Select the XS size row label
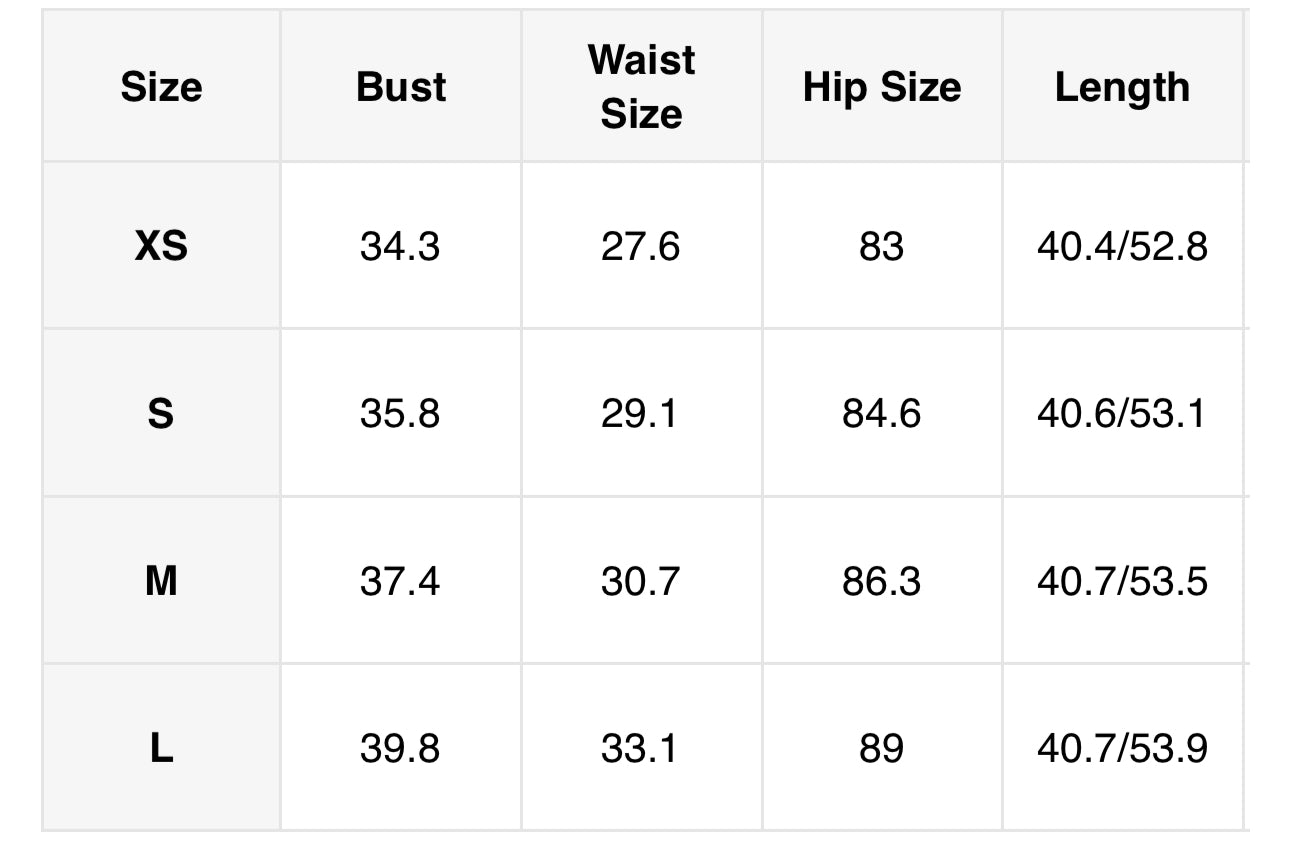1290x850 pixels. [161, 245]
